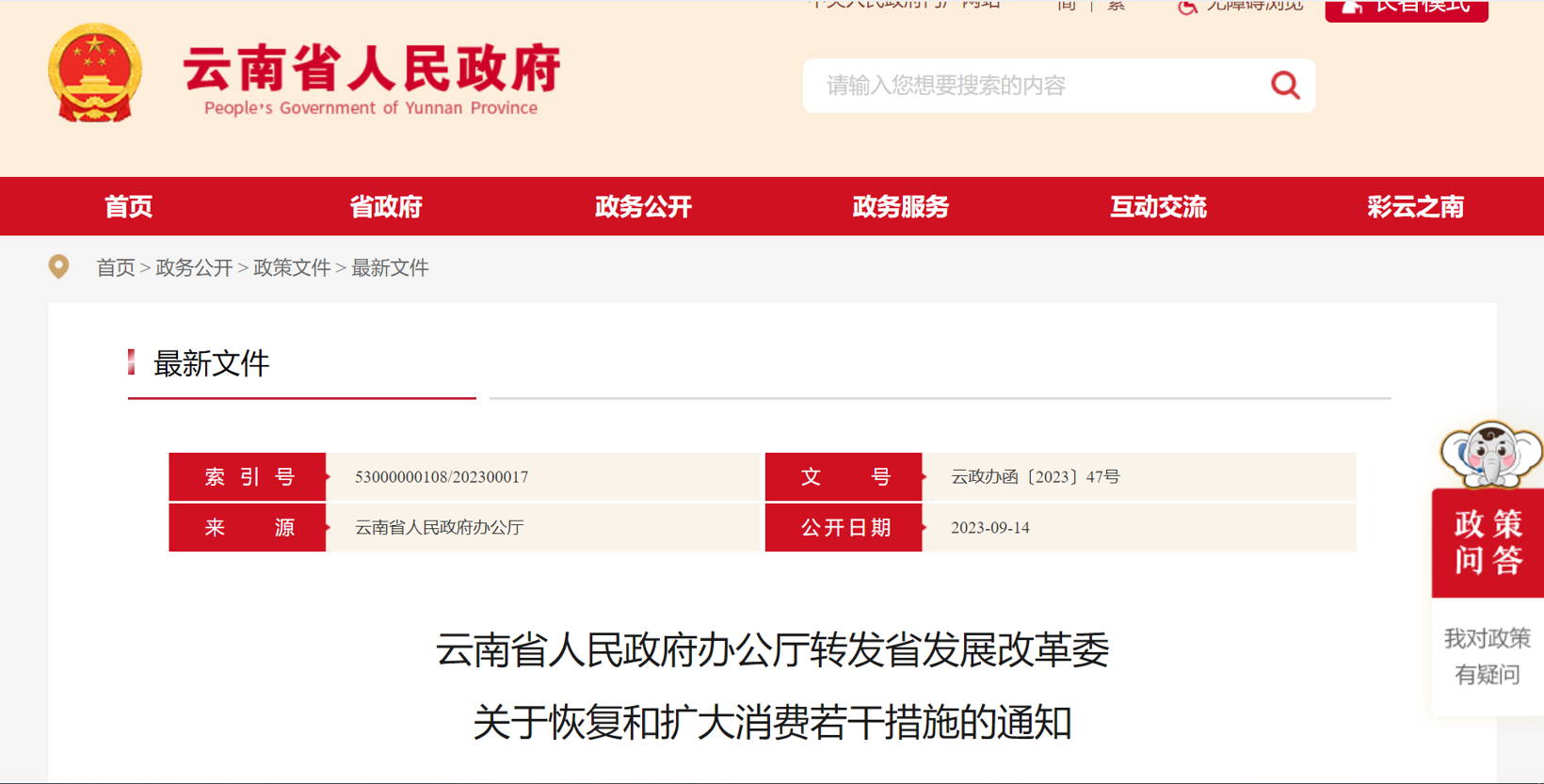Click the red 政策问答 button

[x=1488, y=542]
